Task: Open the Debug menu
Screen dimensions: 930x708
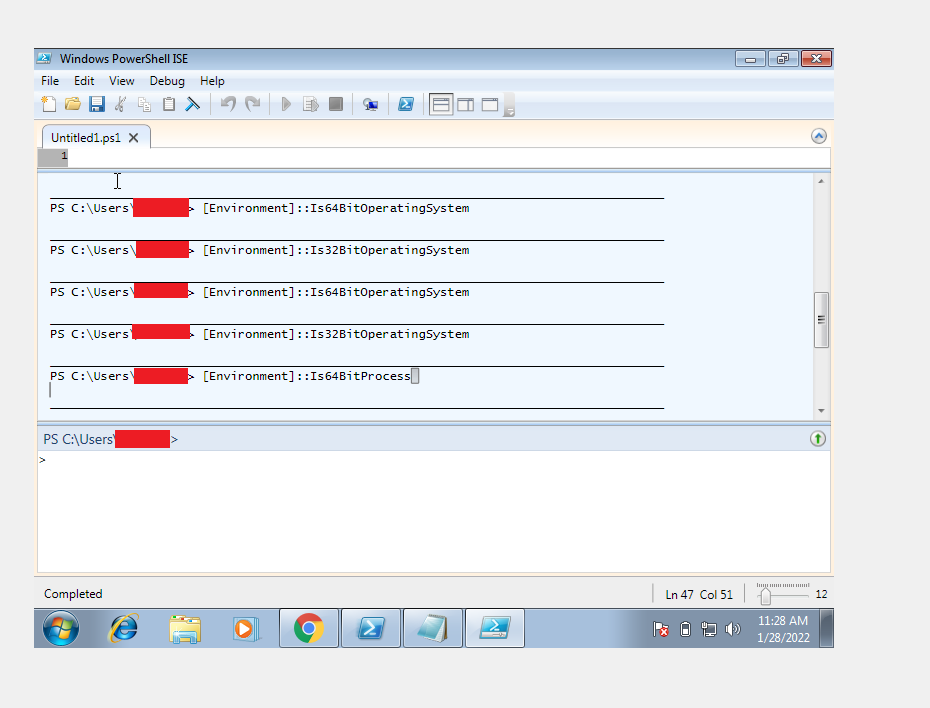Action: [167, 81]
